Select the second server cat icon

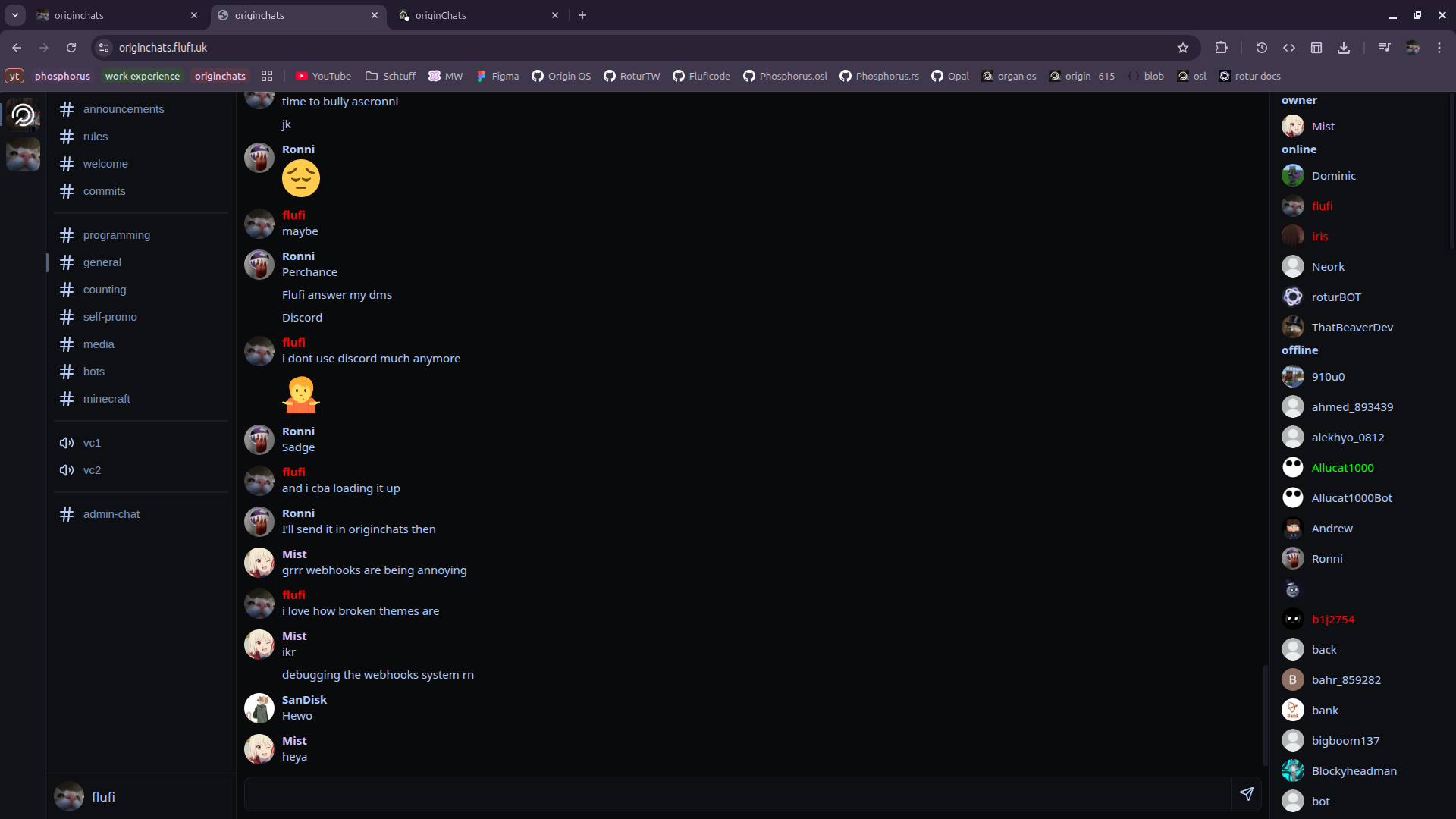24,155
